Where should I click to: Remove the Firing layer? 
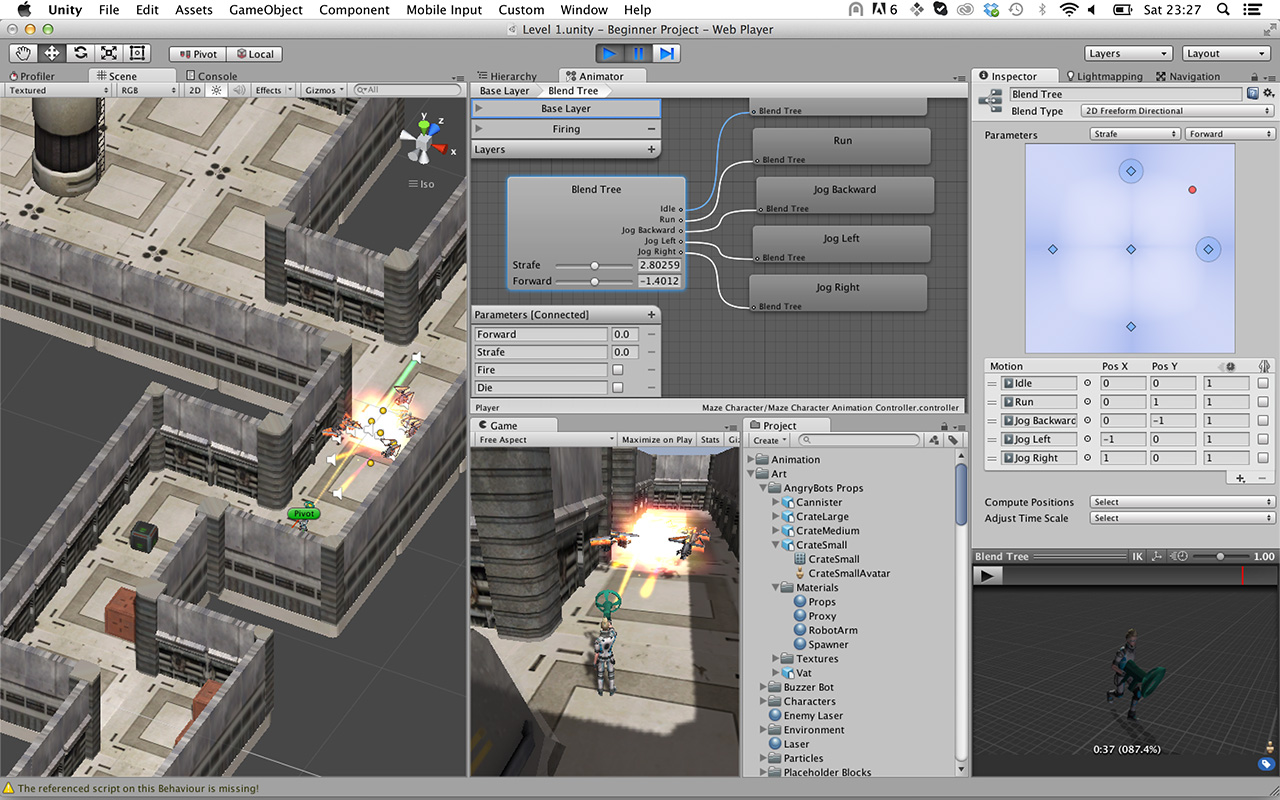(x=651, y=129)
